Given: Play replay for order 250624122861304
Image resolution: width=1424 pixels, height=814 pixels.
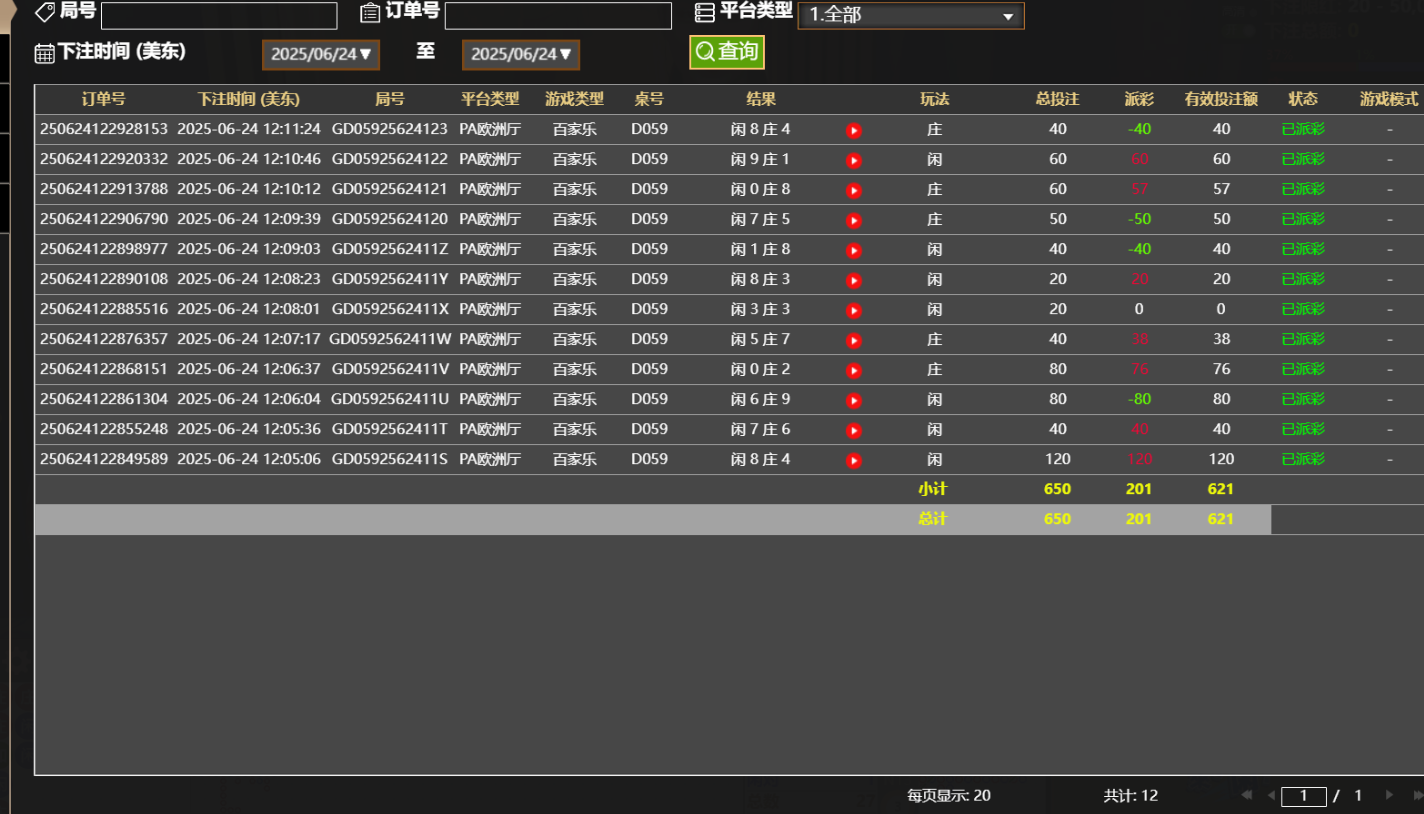Looking at the screenshot, I should click(853, 400).
